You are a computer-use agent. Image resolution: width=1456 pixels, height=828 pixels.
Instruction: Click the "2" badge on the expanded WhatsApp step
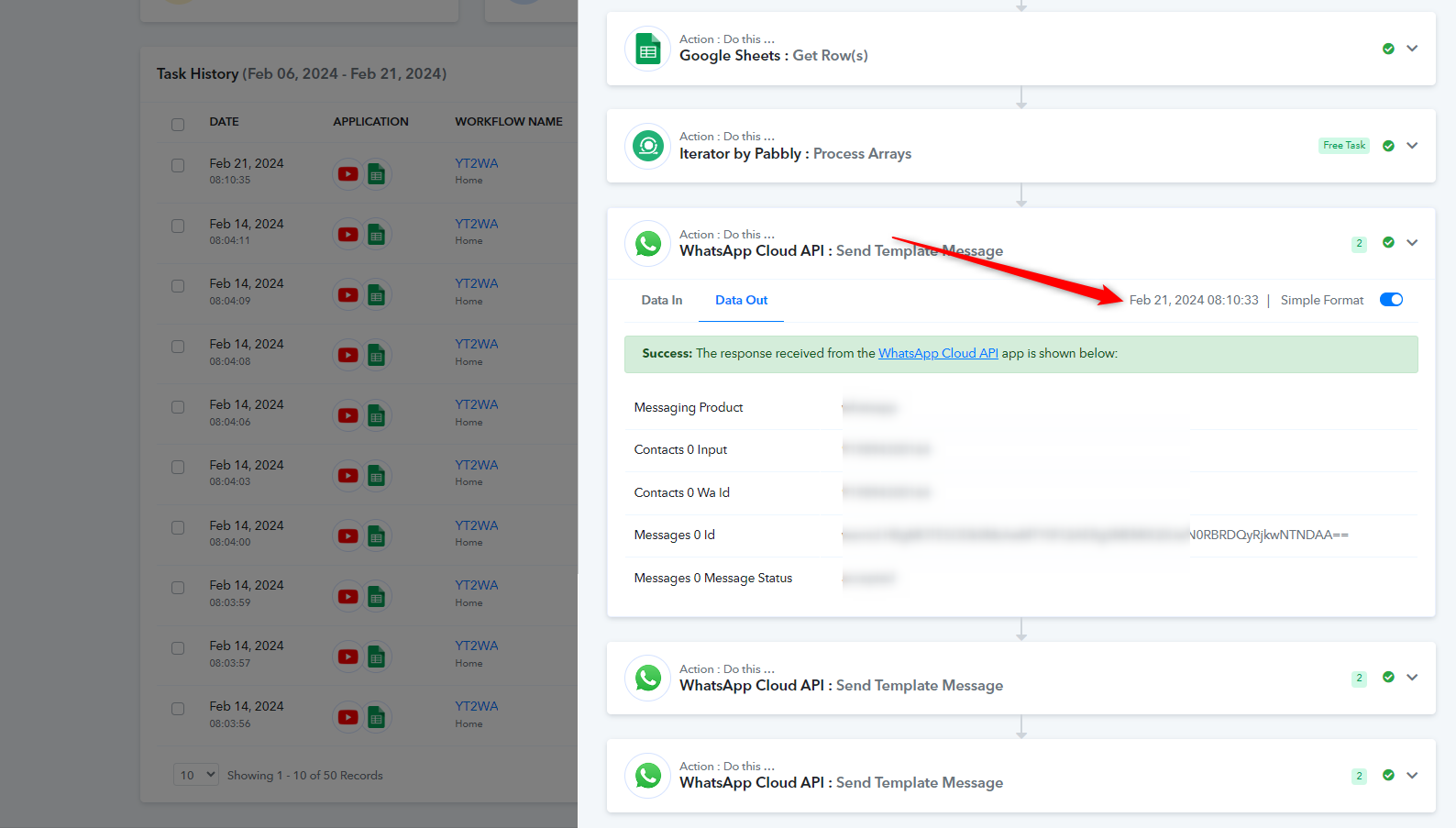(1359, 244)
